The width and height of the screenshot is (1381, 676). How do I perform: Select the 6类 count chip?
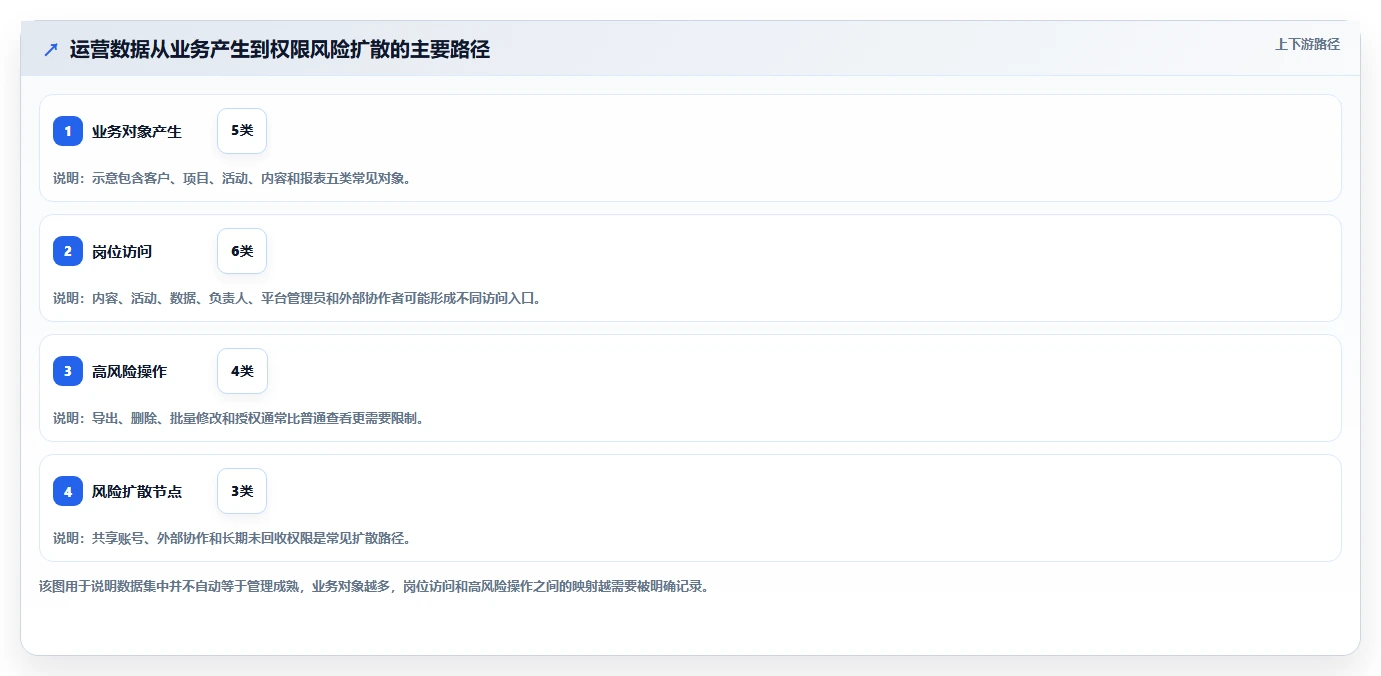point(242,251)
